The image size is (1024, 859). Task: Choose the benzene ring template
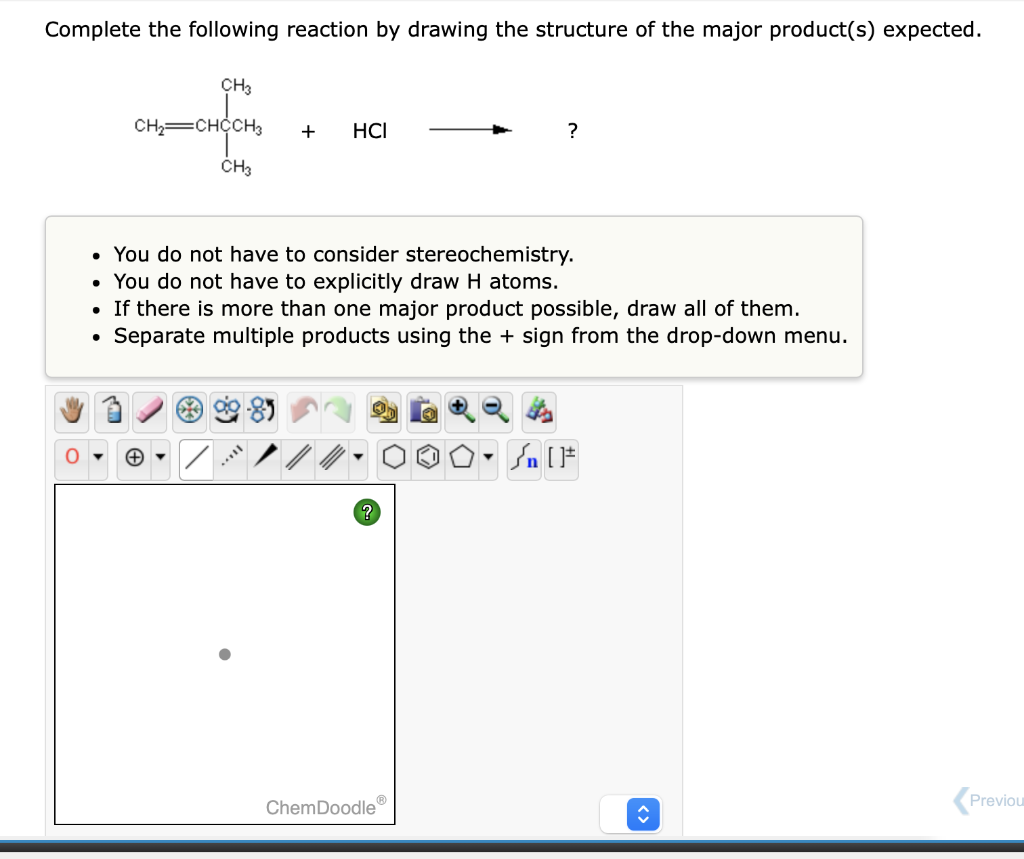click(x=428, y=459)
